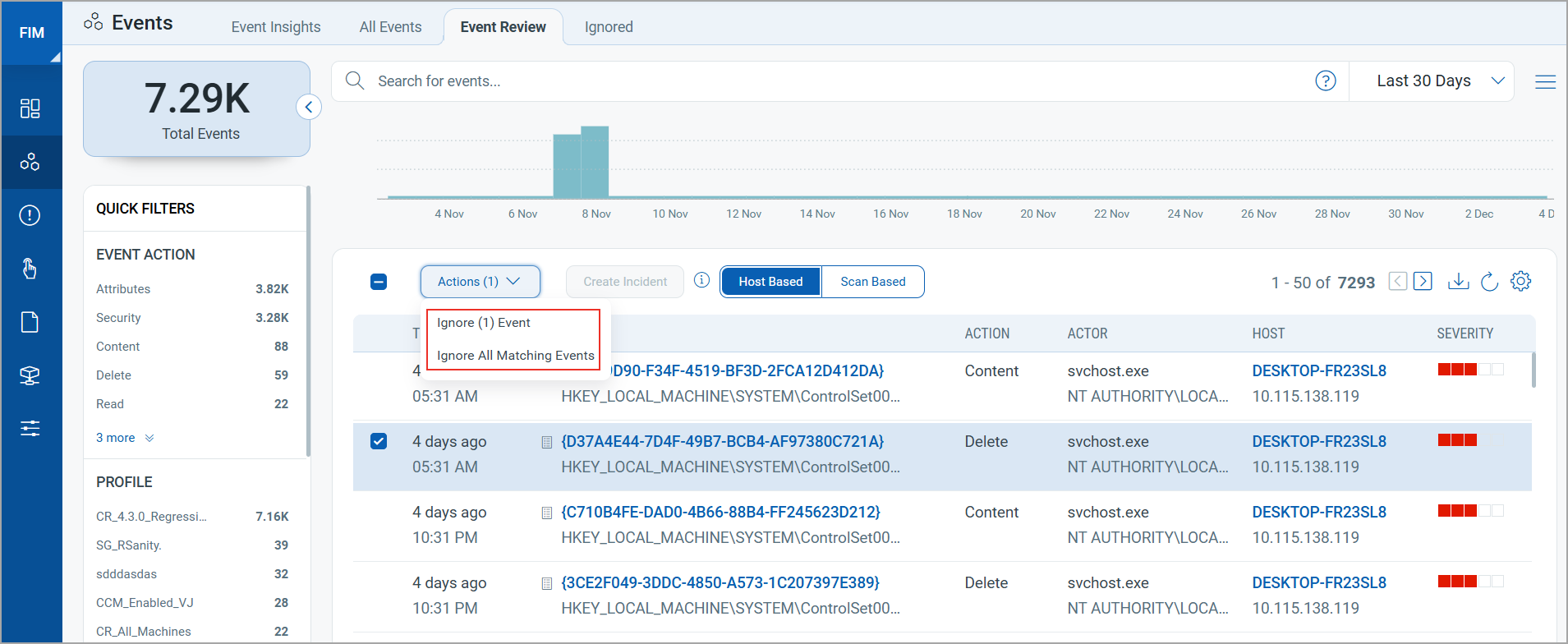Screen dimensions: 1568x644
Task: Sort by ACTOR column header
Action: coord(1087,333)
